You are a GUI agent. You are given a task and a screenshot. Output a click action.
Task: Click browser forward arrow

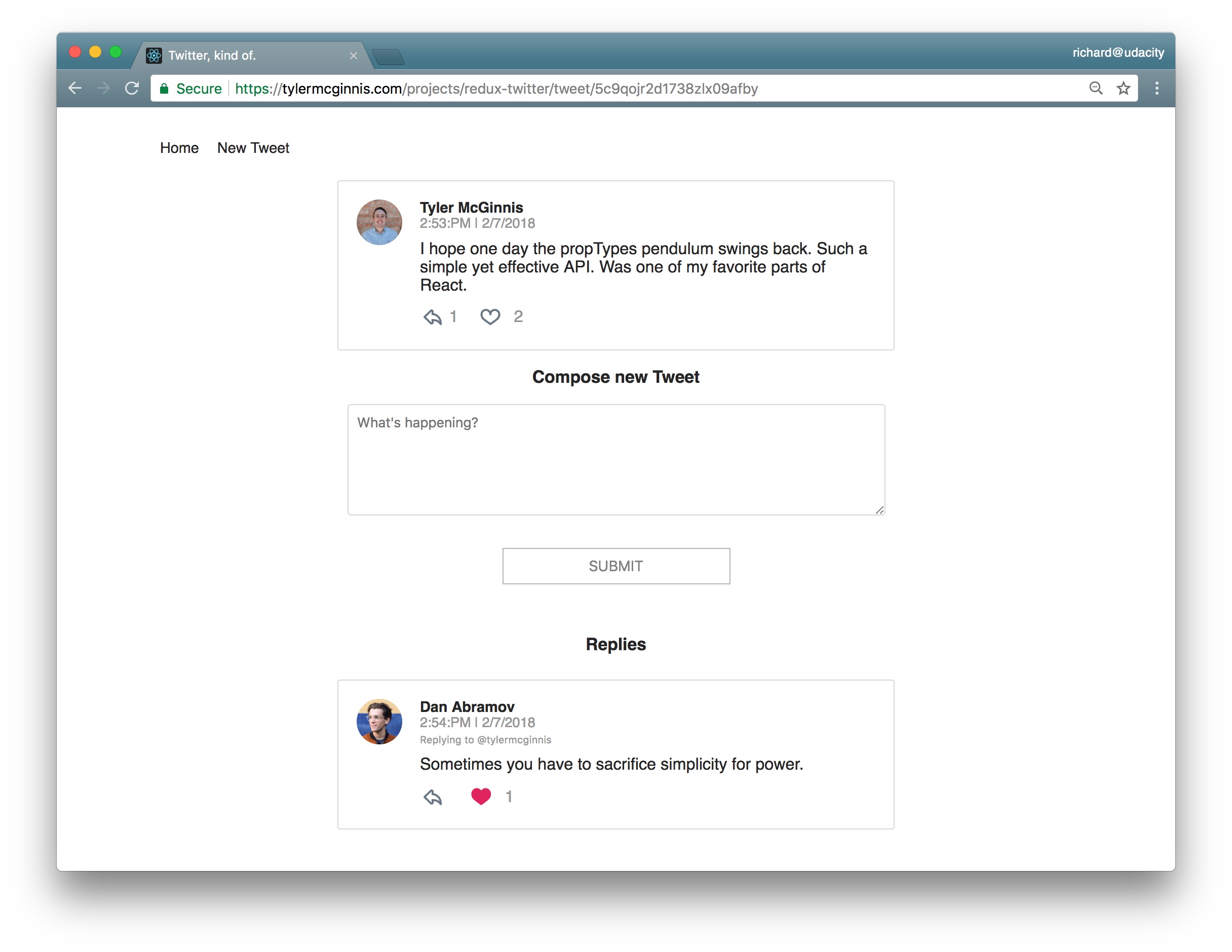pyautogui.click(x=103, y=89)
